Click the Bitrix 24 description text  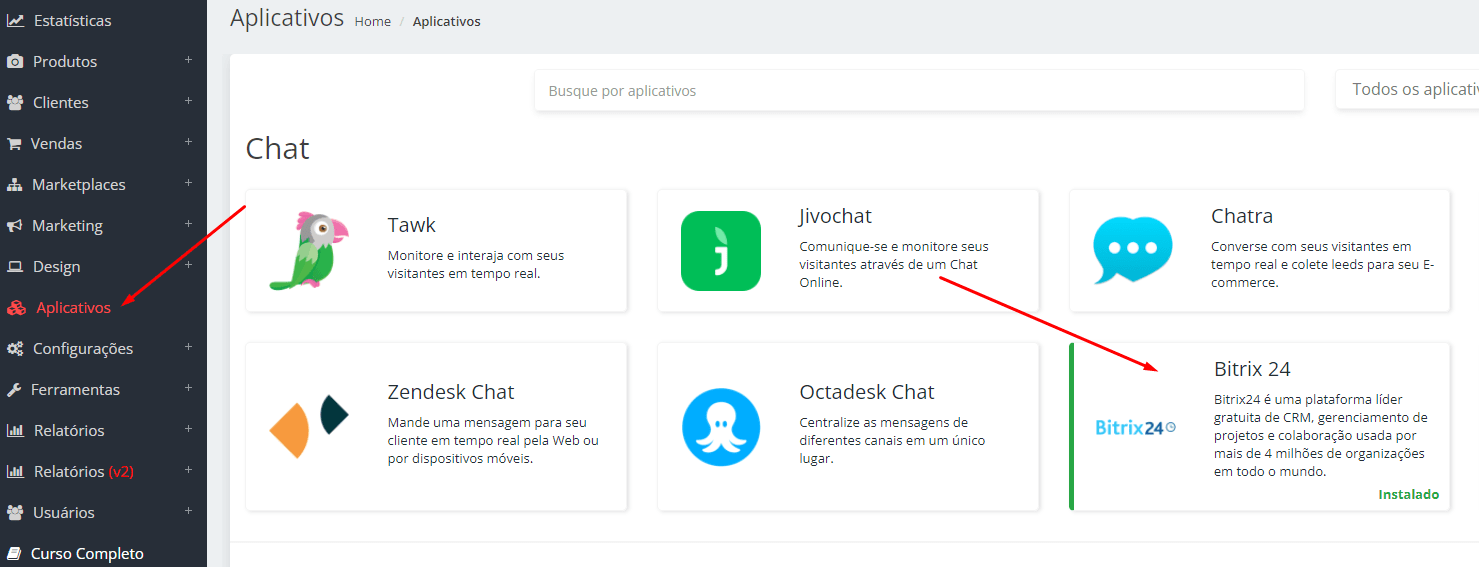(1320, 435)
